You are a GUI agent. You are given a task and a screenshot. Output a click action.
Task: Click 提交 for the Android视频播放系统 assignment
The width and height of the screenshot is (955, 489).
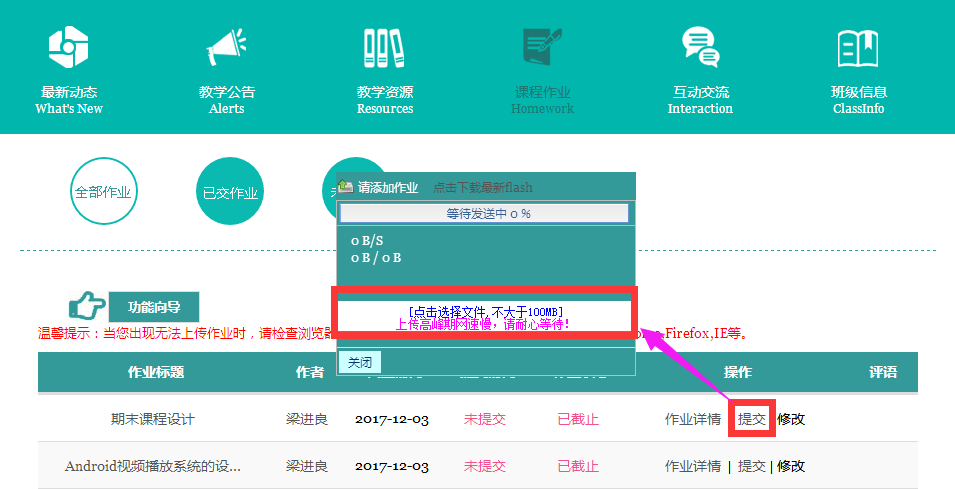(752, 466)
